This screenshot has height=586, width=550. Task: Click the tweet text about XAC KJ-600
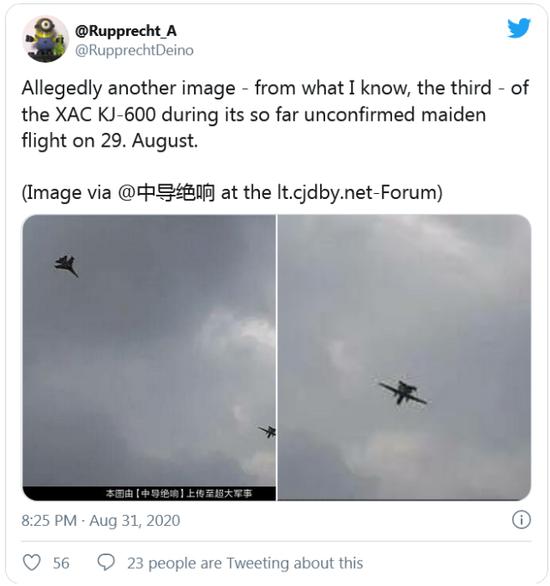pos(275,114)
